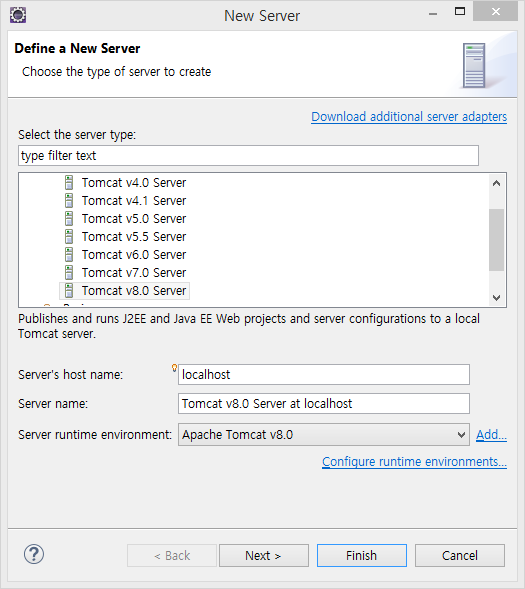Click the Tomcat v4.0 Server icon

click(69, 183)
